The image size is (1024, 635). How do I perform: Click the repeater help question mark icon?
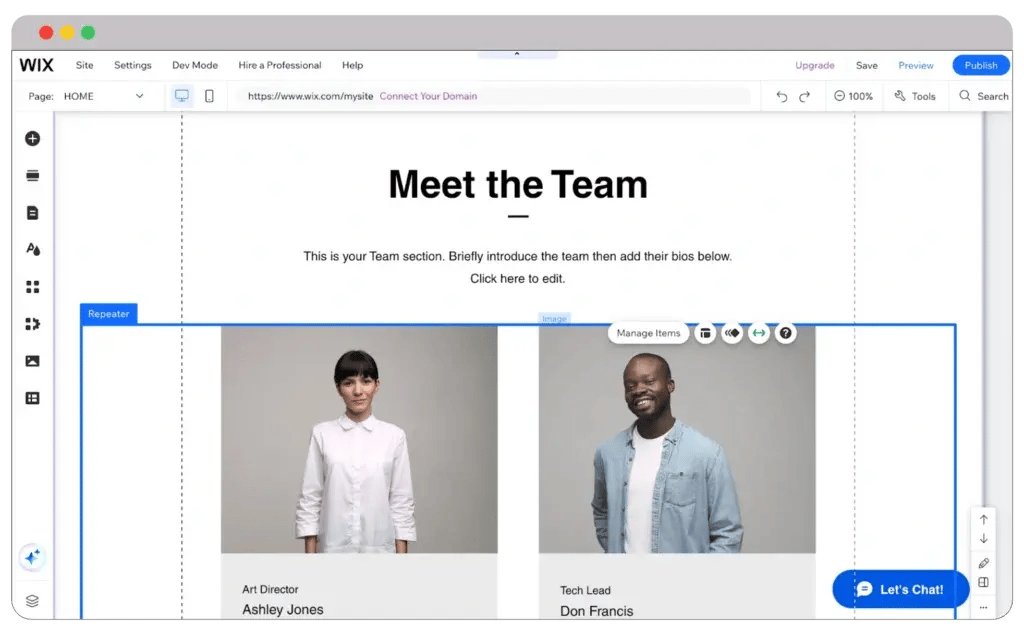(786, 333)
